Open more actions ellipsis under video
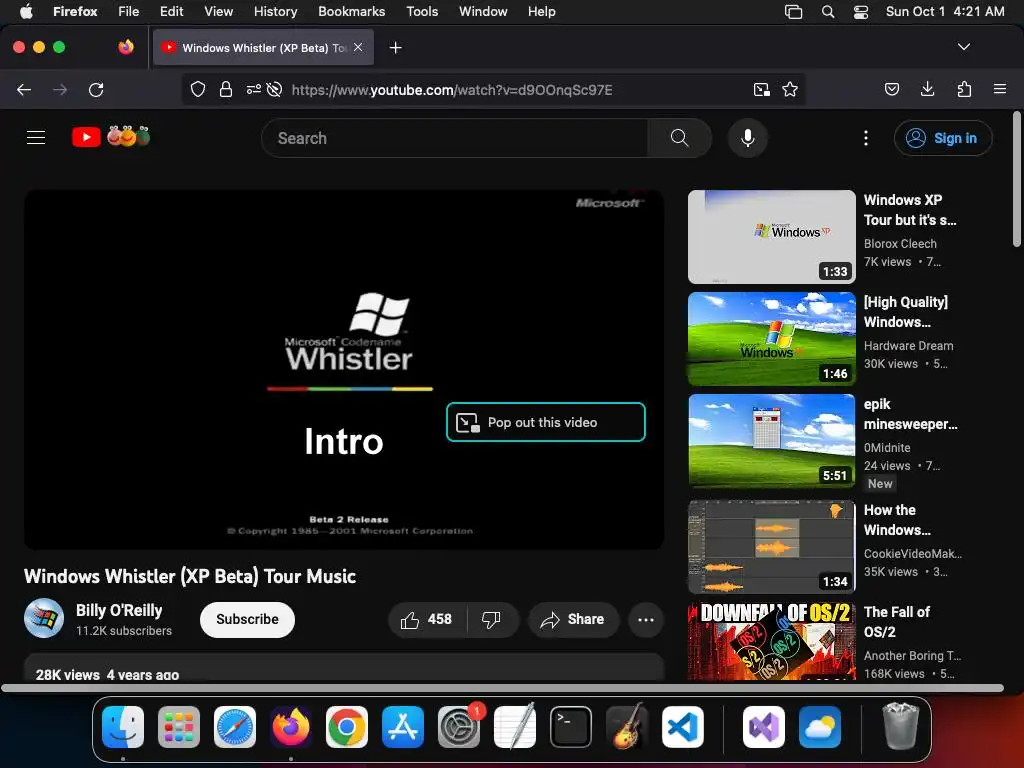 point(645,619)
